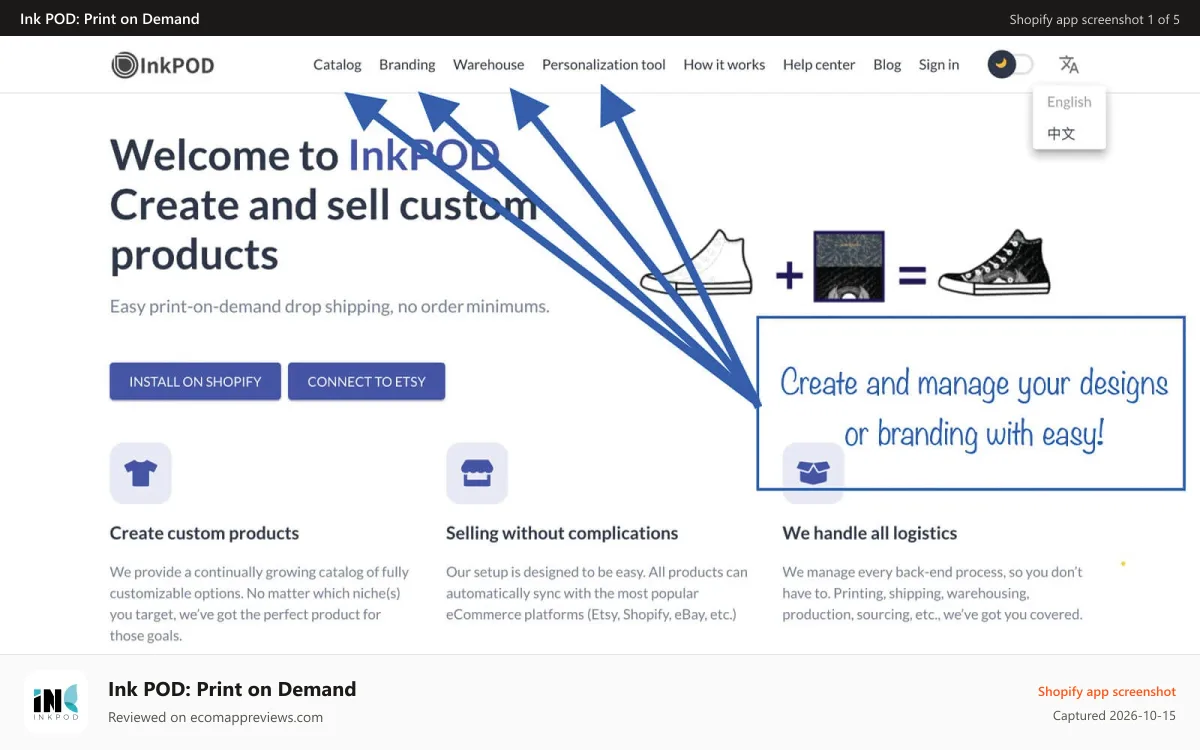Go to the Warehouse page

click(488, 65)
